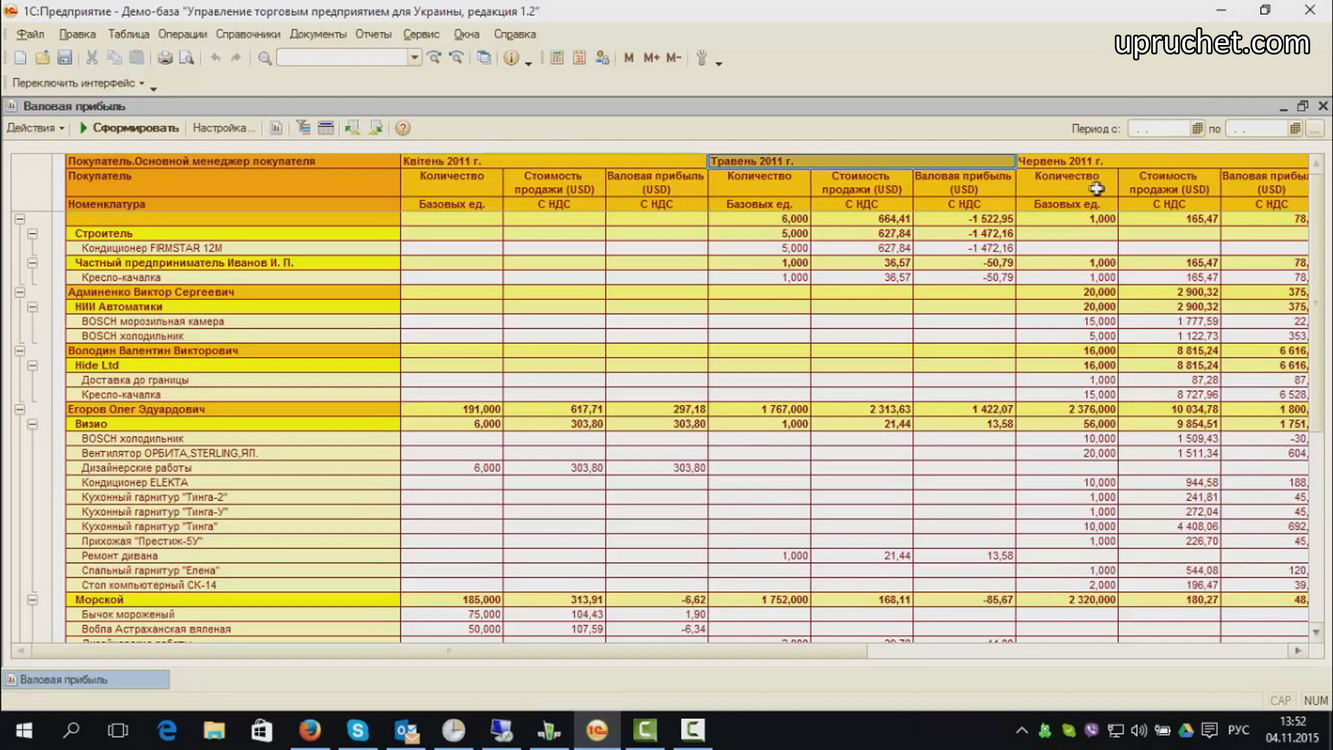Open the Правка menu
The width and height of the screenshot is (1333, 750).
77,34
